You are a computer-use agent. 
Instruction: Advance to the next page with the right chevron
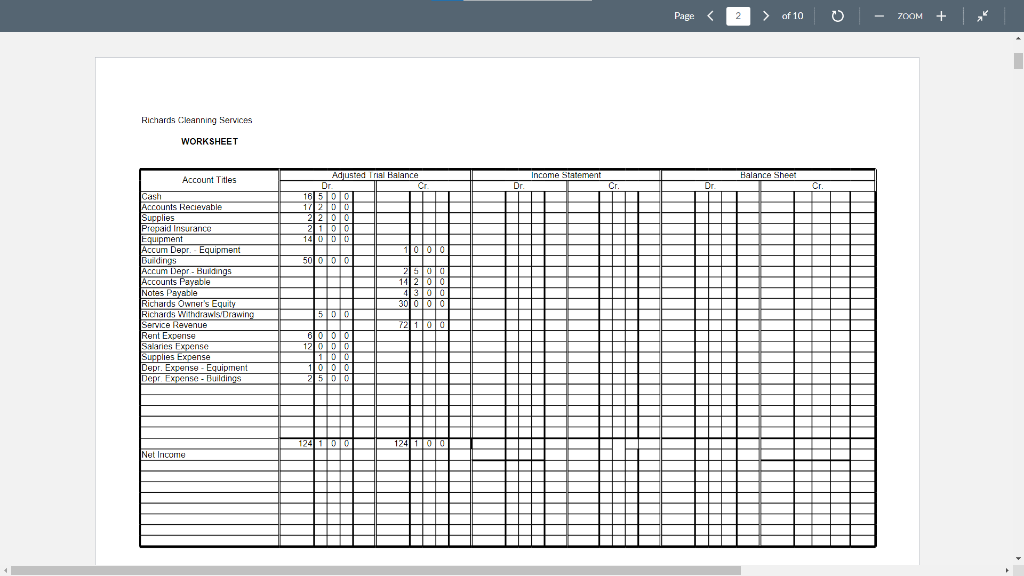pyautogui.click(x=765, y=15)
